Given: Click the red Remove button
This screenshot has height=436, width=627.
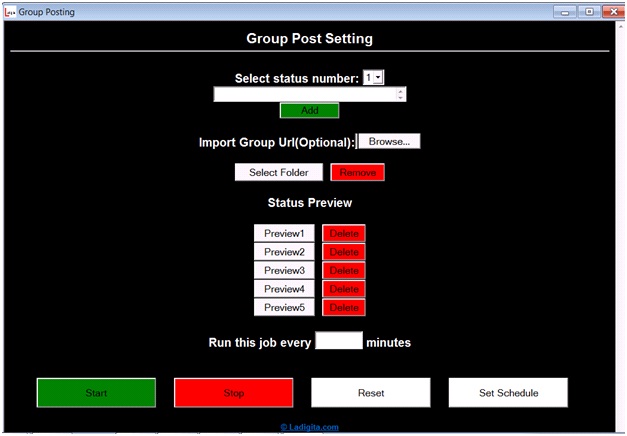Looking at the screenshot, I should [x=357, y=172].
